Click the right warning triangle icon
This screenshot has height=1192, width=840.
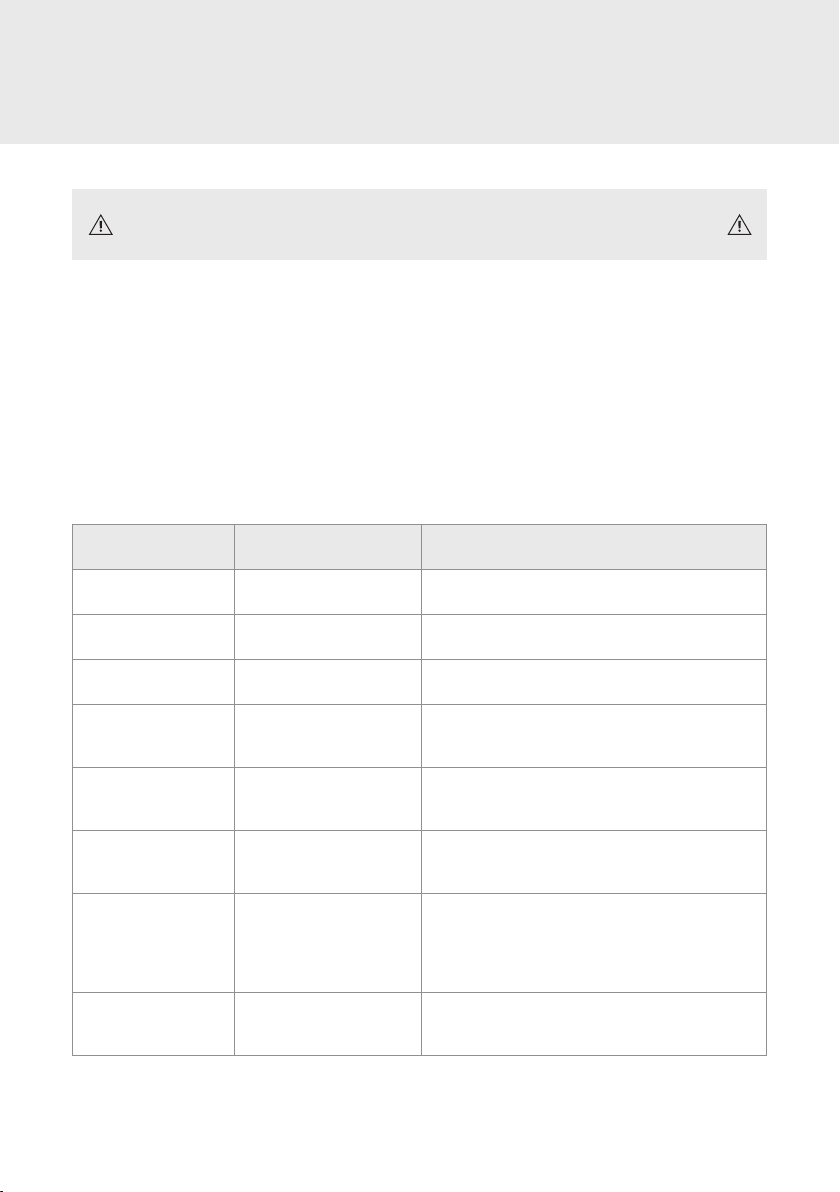pos(739,225)
